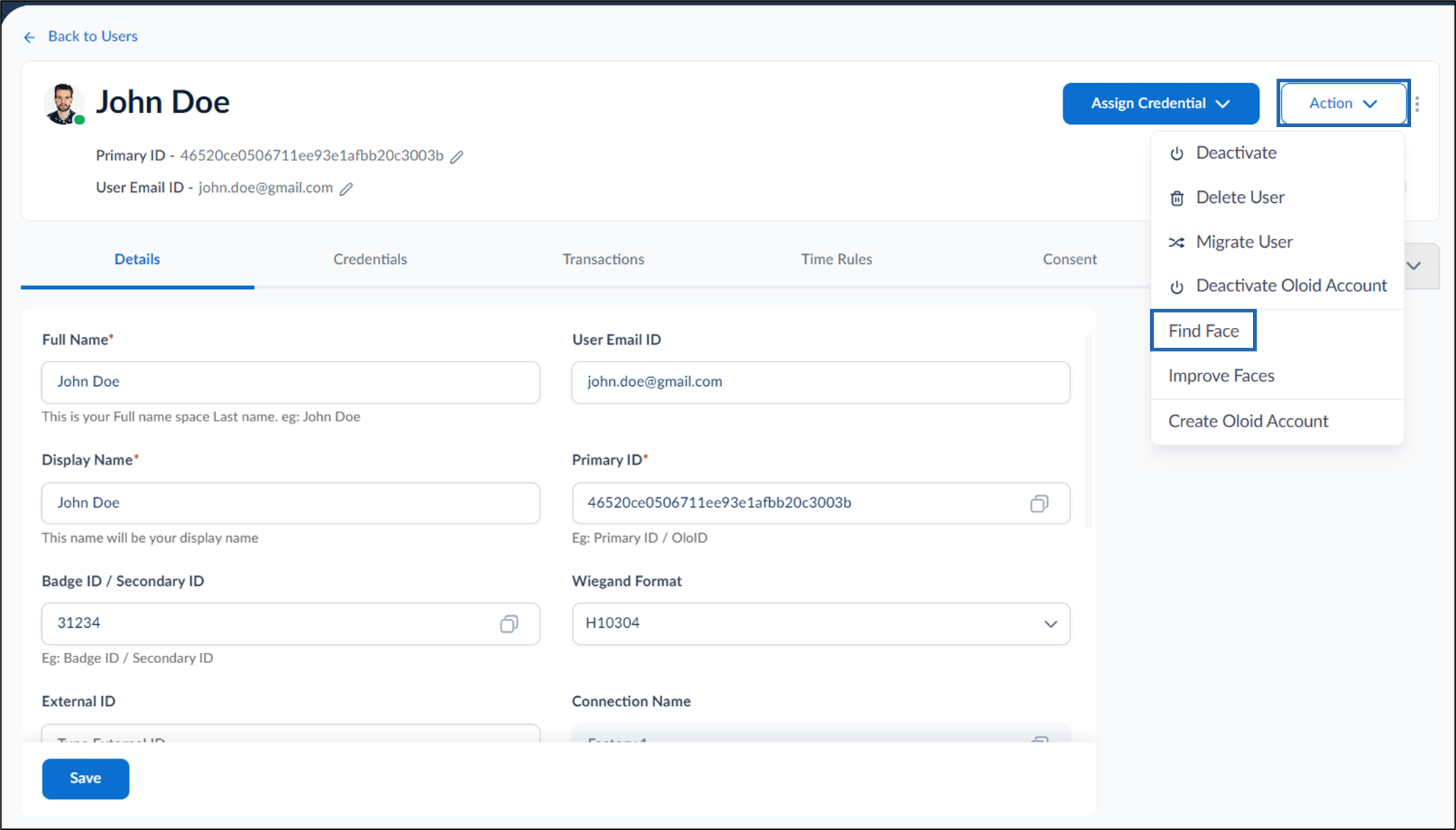Image resolution: width=1456 pixels, height=830 pixels.
Task: Select Find Face menu entry
Action: [x=1203, y=331]
